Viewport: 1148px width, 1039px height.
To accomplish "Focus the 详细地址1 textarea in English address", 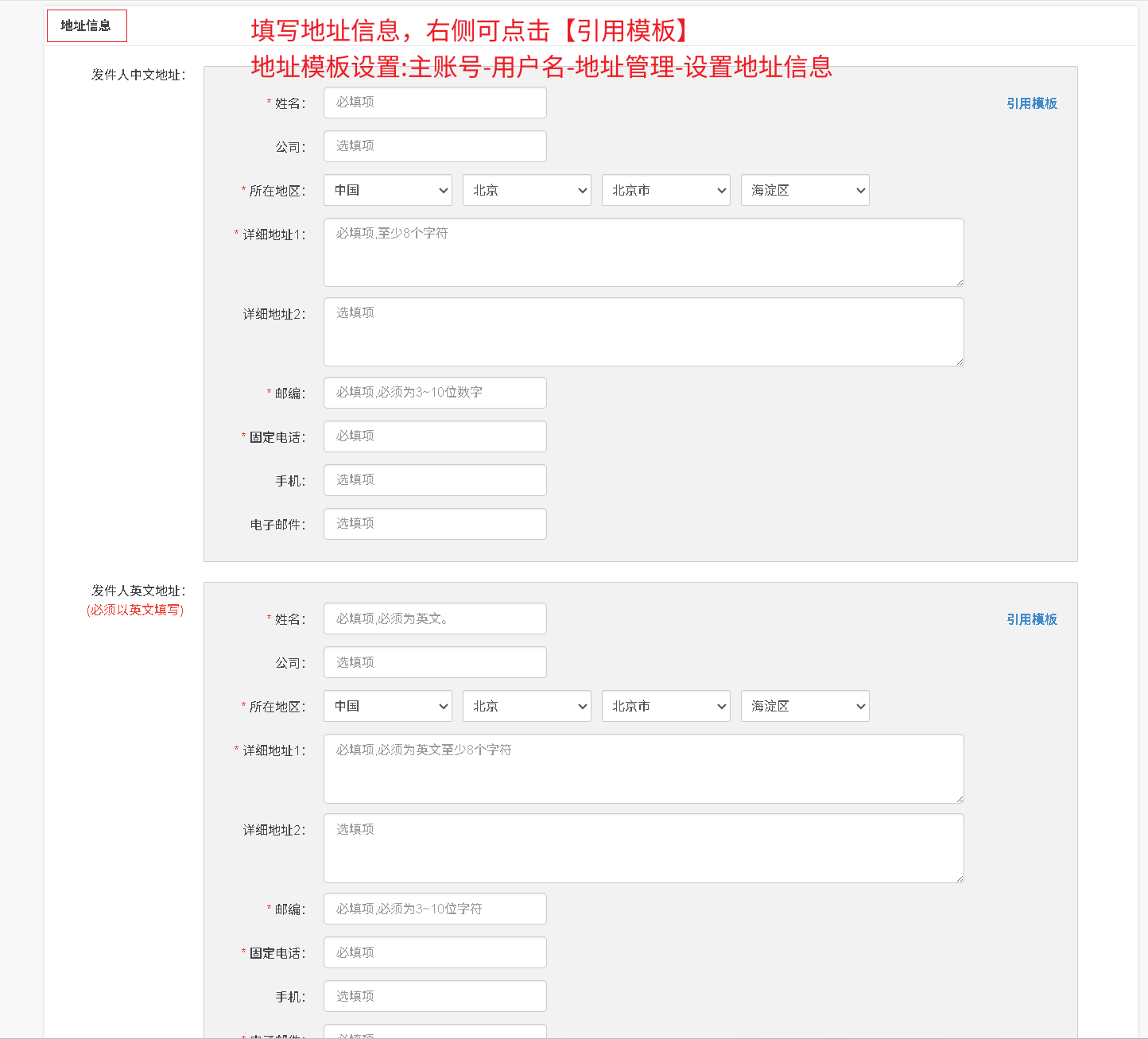I will pyautogui.click(x=643, y=768).
